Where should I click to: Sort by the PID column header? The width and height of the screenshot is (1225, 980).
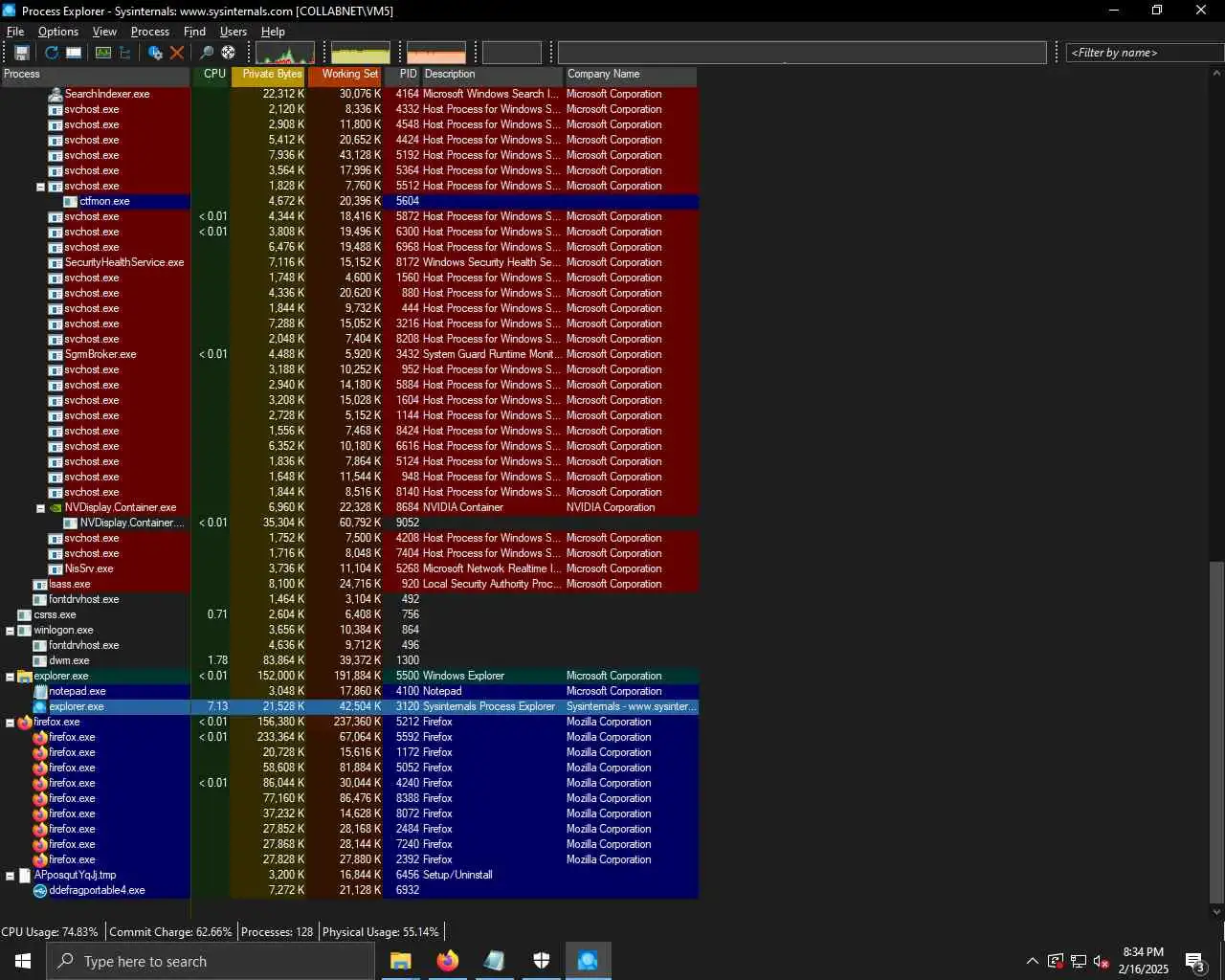(403, 75)
